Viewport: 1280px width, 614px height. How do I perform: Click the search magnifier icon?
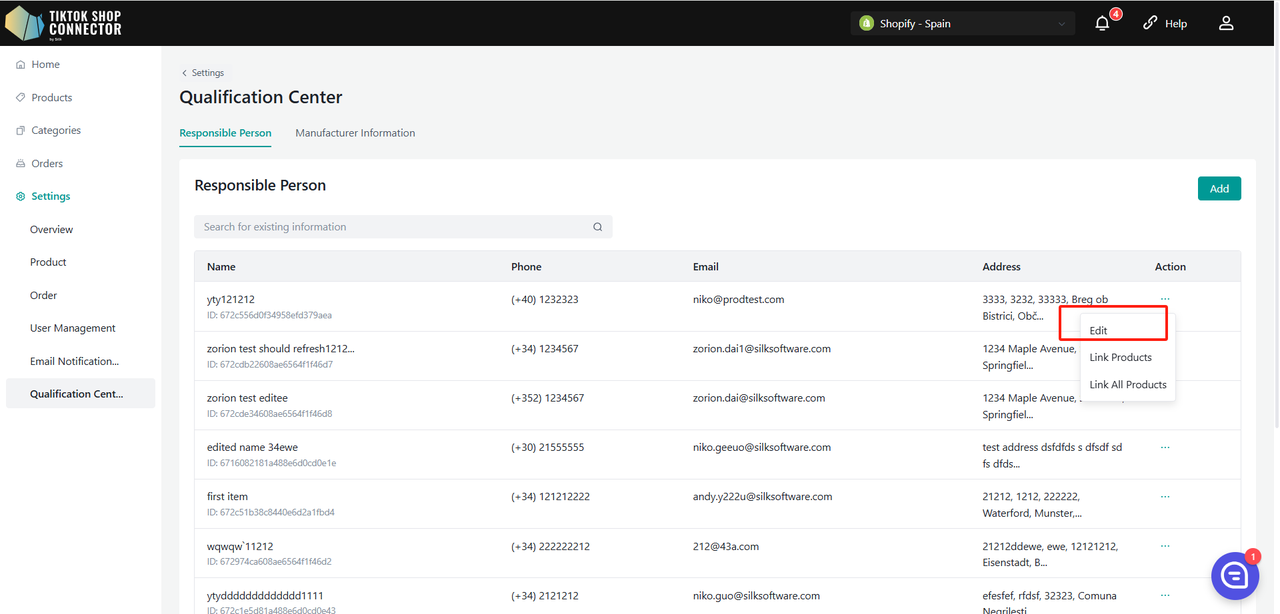click(x=598, y=227)
